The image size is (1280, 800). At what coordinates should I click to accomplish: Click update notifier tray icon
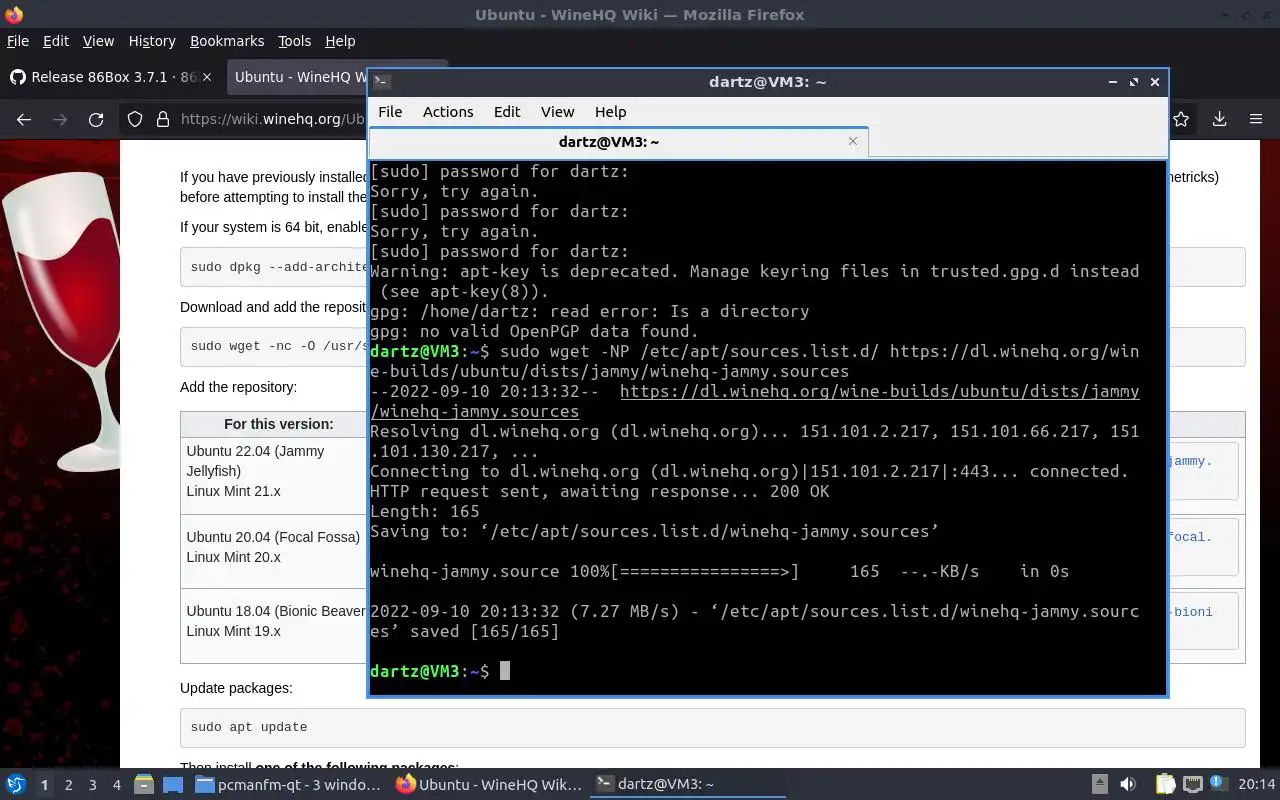coord(1219,784)
